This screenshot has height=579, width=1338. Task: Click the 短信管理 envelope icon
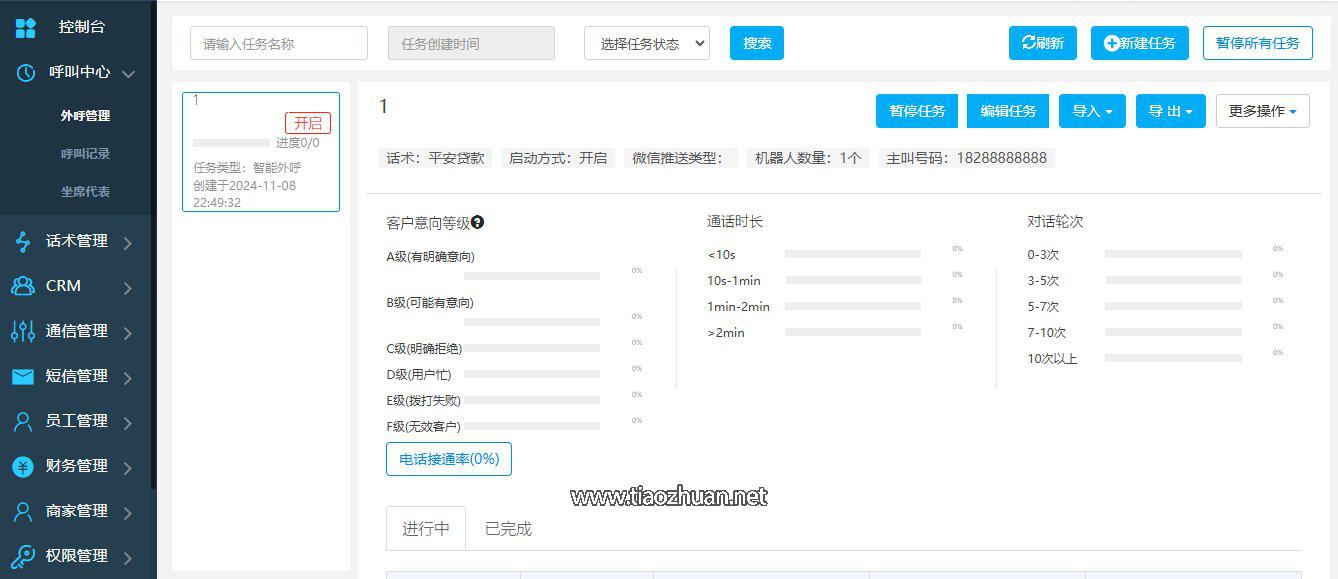[22, 376]
